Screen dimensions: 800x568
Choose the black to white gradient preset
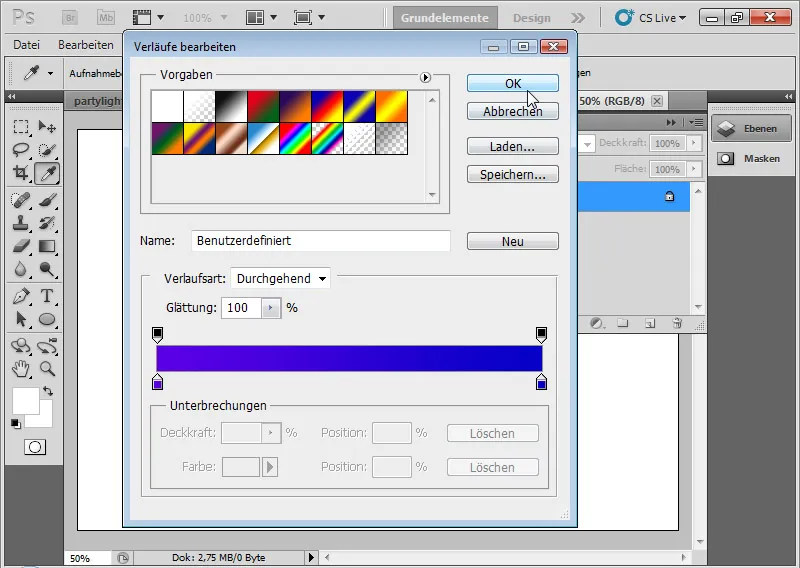231,107
